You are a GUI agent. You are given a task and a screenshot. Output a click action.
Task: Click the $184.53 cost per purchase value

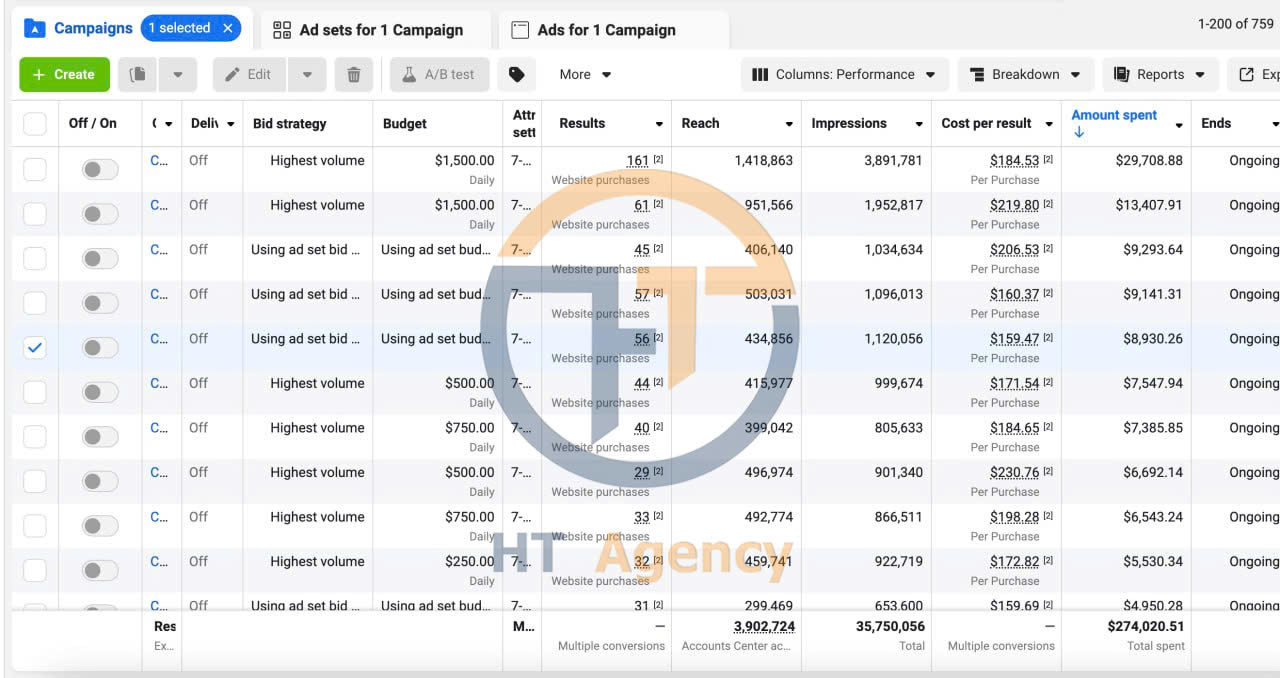coord(1014,160)
